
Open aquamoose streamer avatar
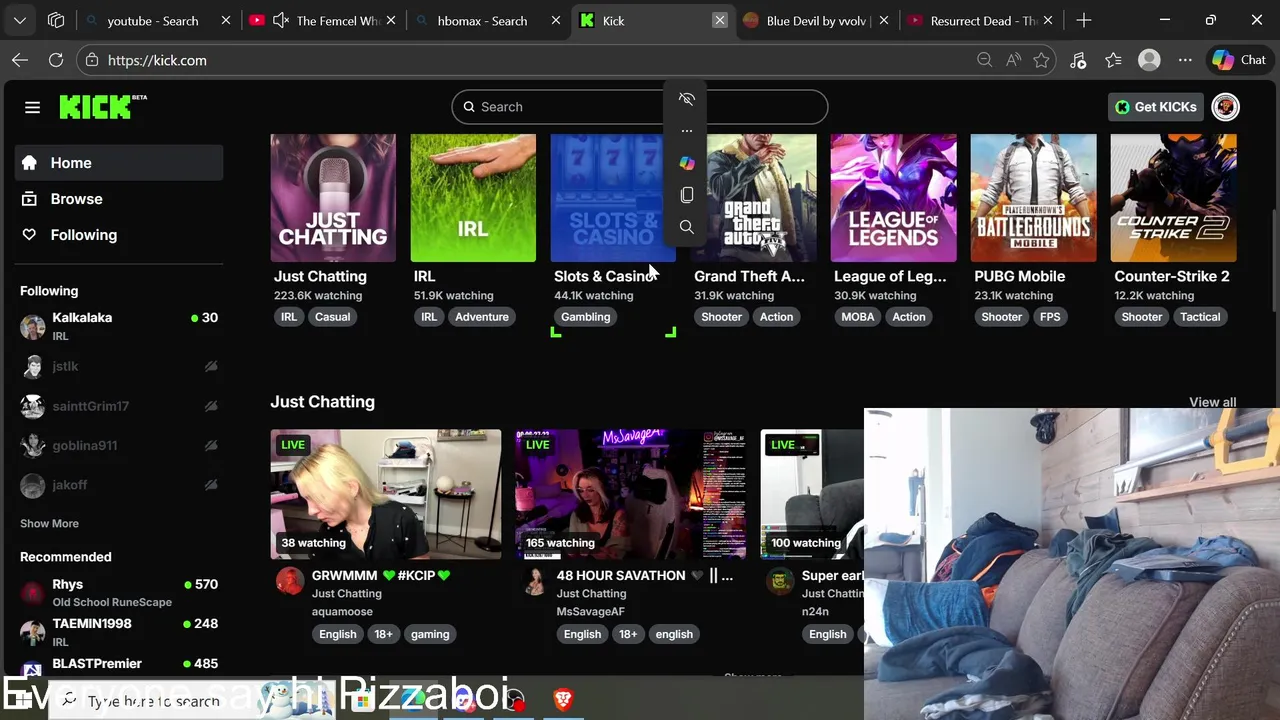point(290,581)
